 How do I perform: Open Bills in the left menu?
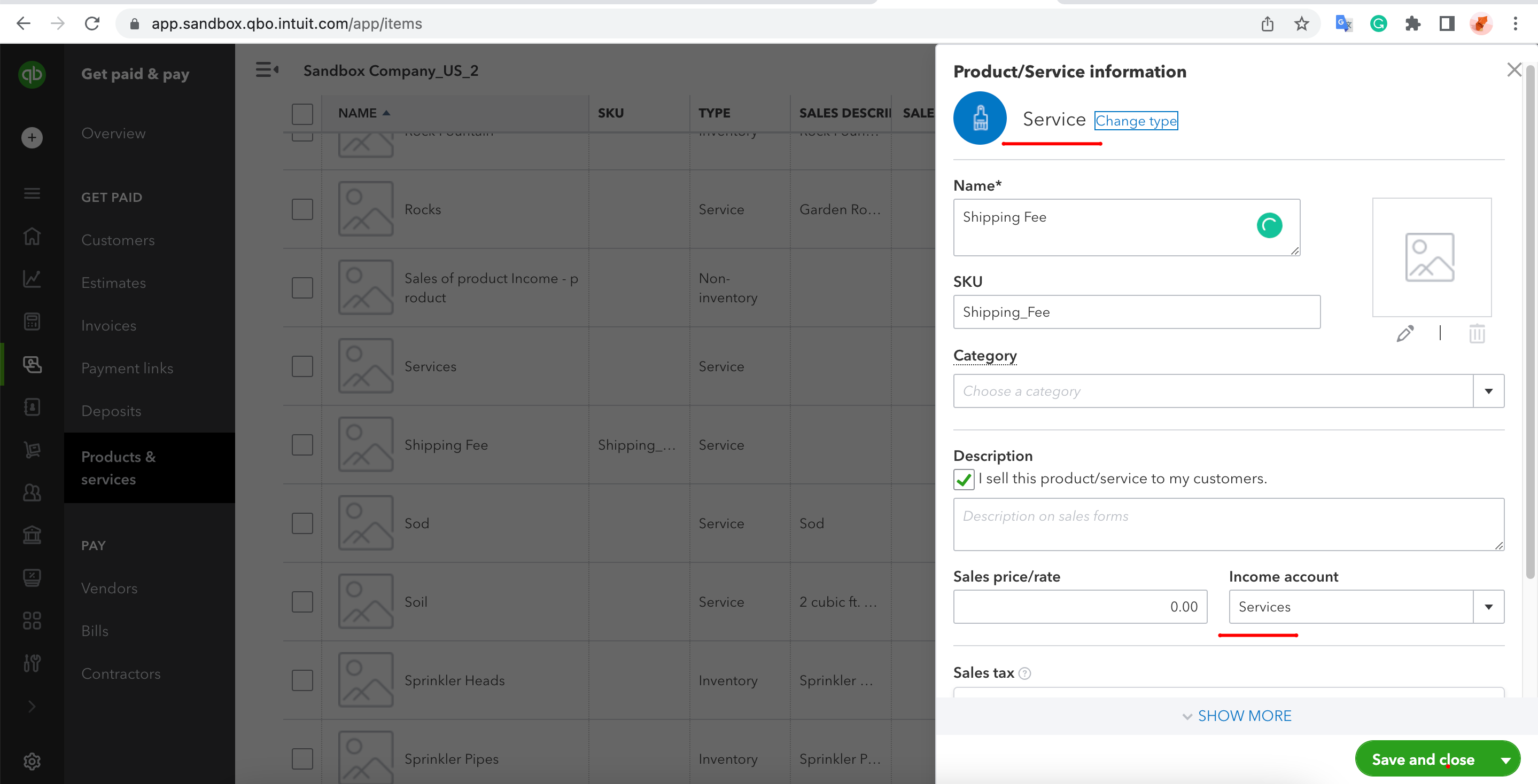pyautogui.click(x=95, y=631)
